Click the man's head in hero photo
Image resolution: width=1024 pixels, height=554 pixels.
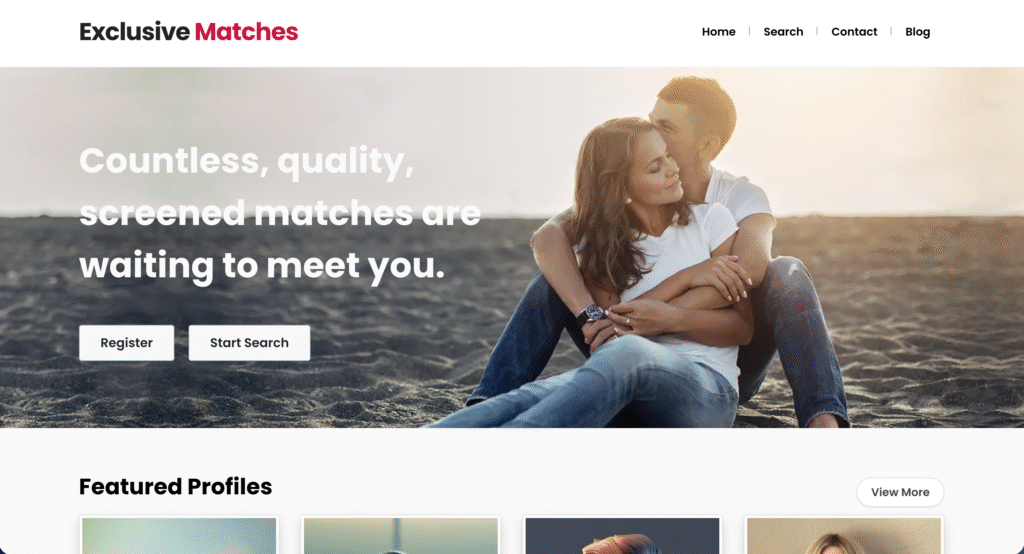(x=694, y=116)
